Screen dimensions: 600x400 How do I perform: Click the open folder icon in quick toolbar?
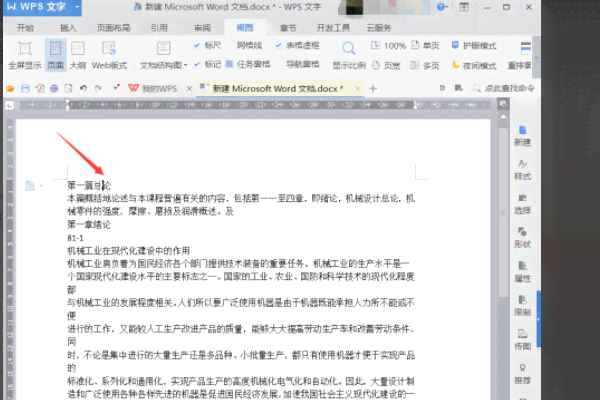click(10, 89)
